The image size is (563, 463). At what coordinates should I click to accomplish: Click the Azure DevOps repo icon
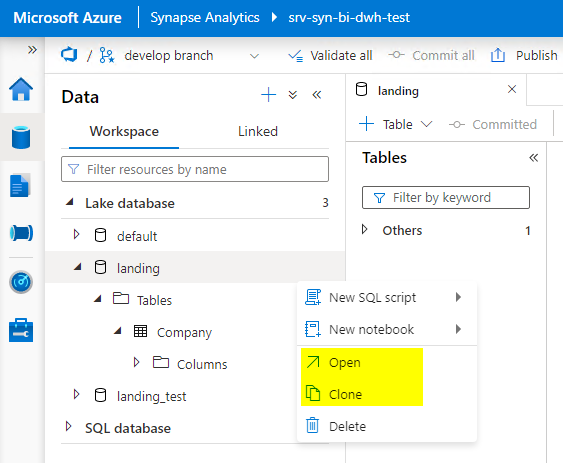69,55
